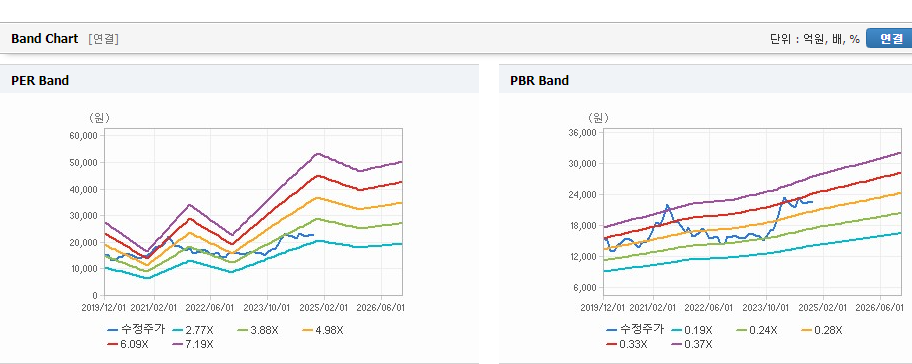Viewport: 912px width, 364px height.
Task: Click (원) unit label on PBR Band chart
Action: click(x=598, y=118)
